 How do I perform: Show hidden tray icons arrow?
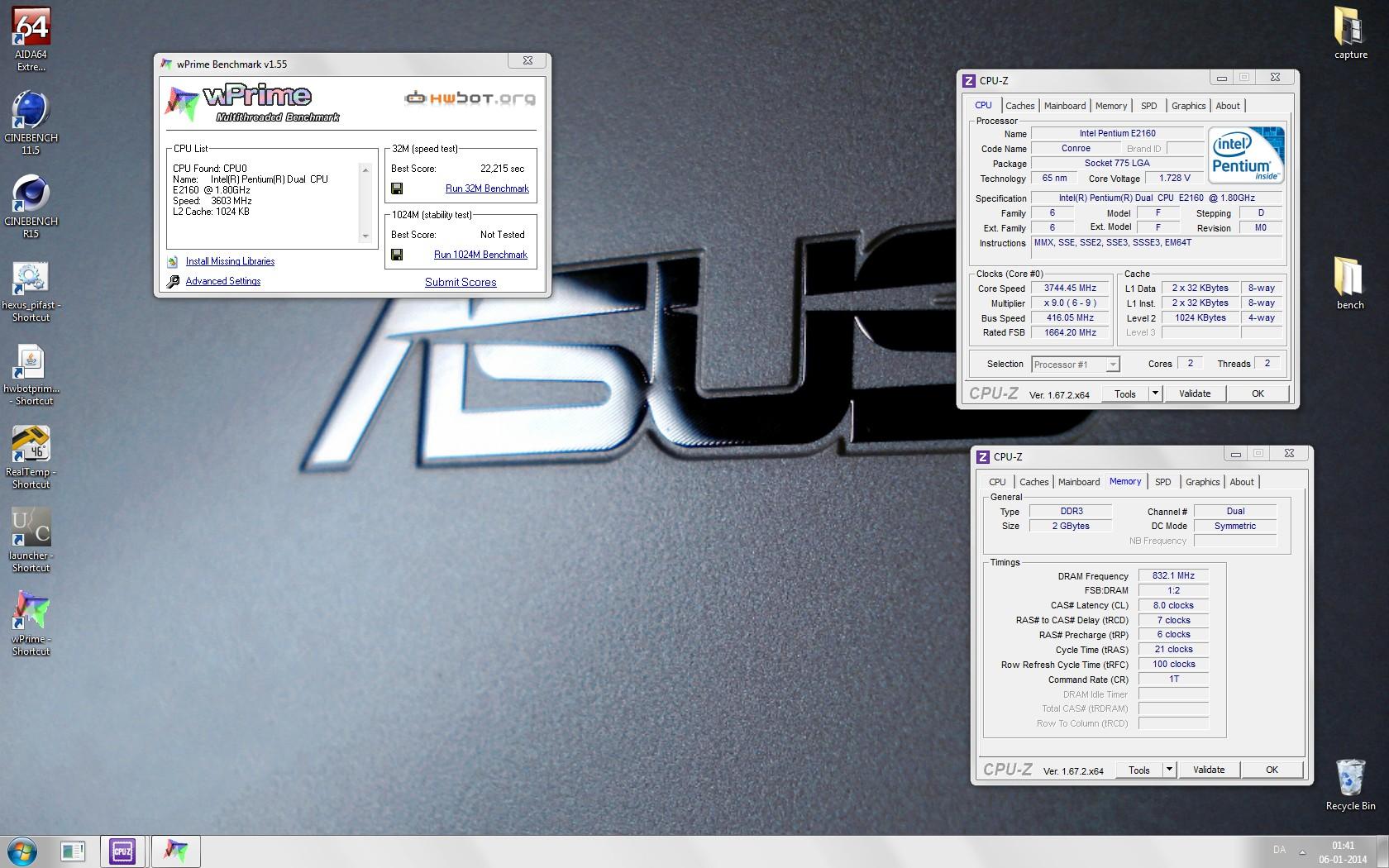(x=1302, y=851)
